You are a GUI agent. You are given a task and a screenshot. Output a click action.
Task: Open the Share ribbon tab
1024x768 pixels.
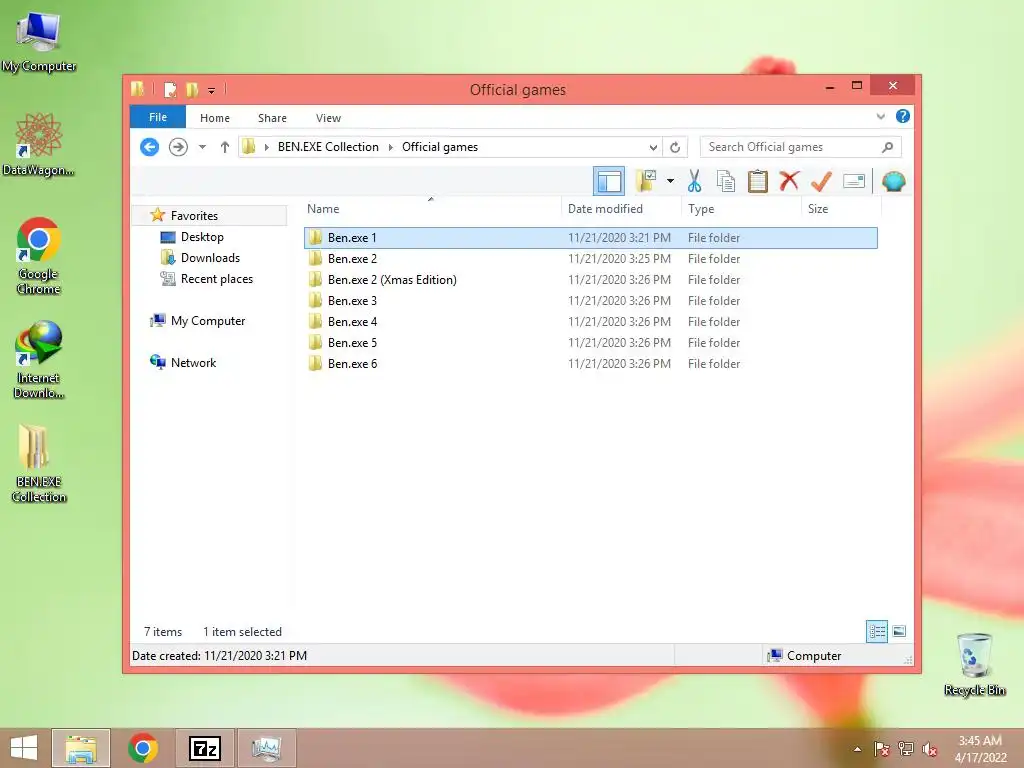[x=272, y=118]
